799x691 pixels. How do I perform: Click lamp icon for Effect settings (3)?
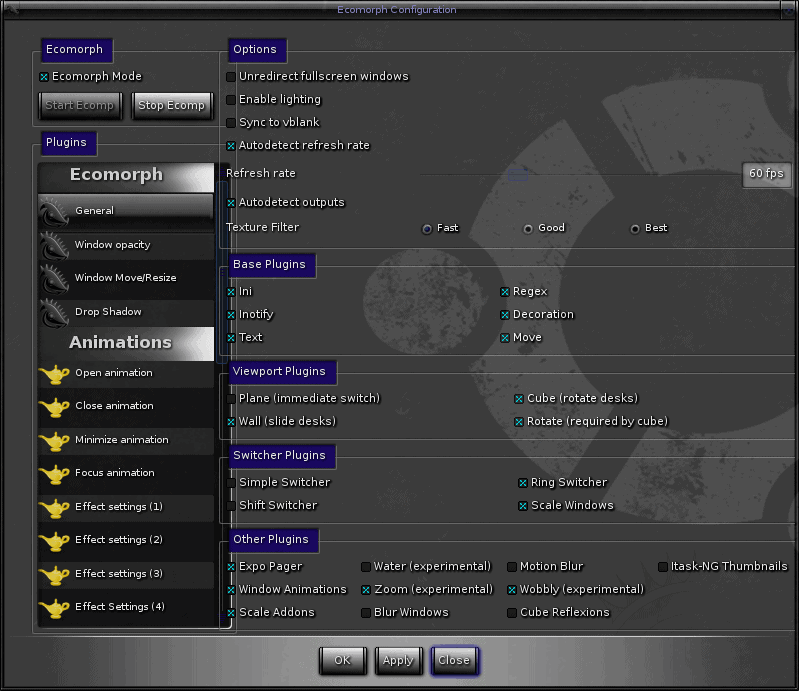(x=54, y=574)
